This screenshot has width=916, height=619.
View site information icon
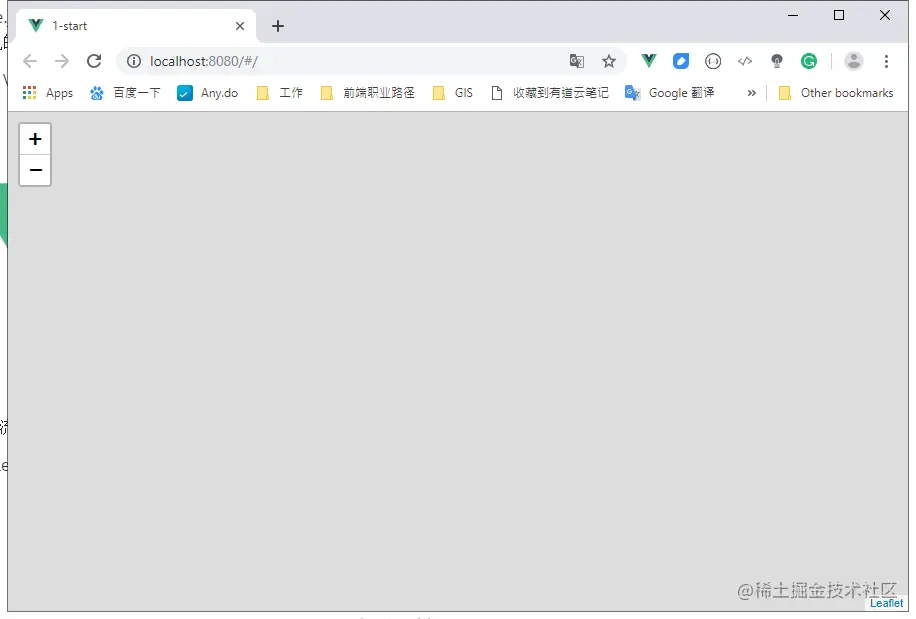(x=134, y=61)
